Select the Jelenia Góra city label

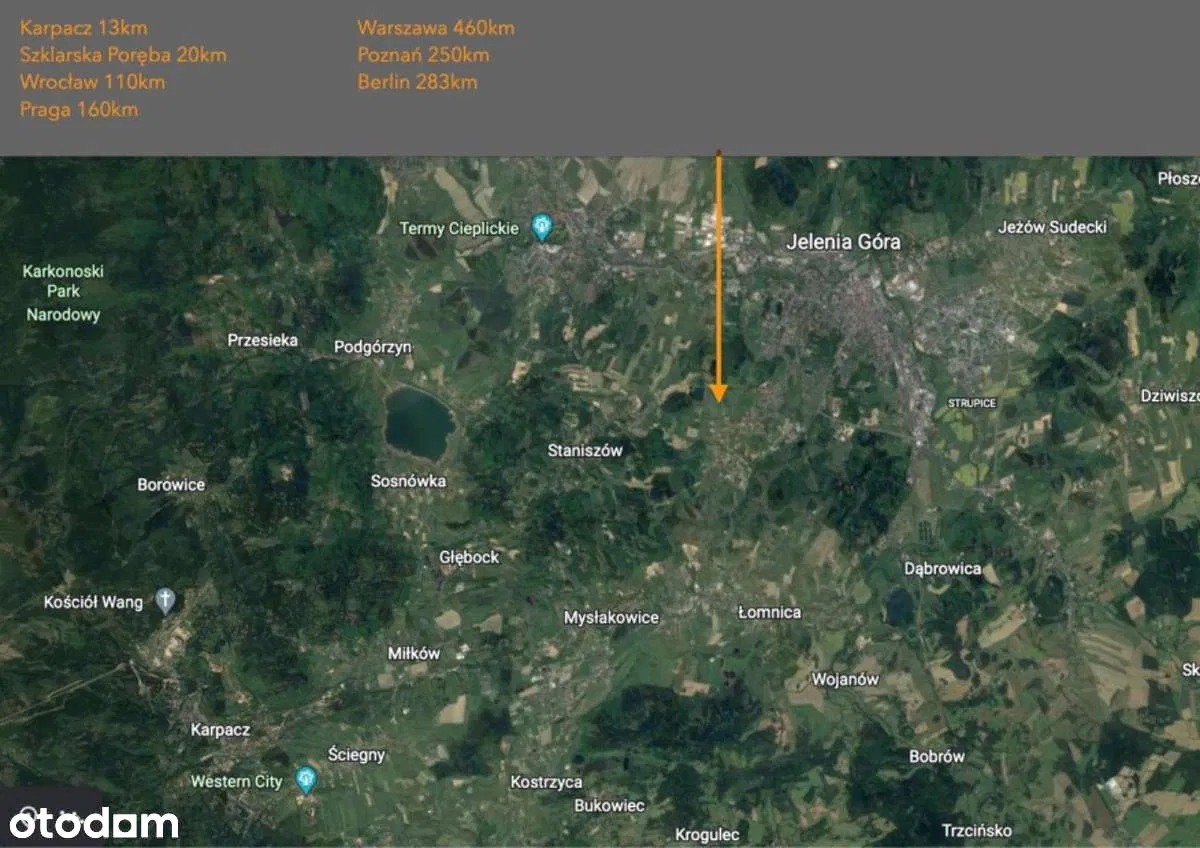tap(843, 241)
